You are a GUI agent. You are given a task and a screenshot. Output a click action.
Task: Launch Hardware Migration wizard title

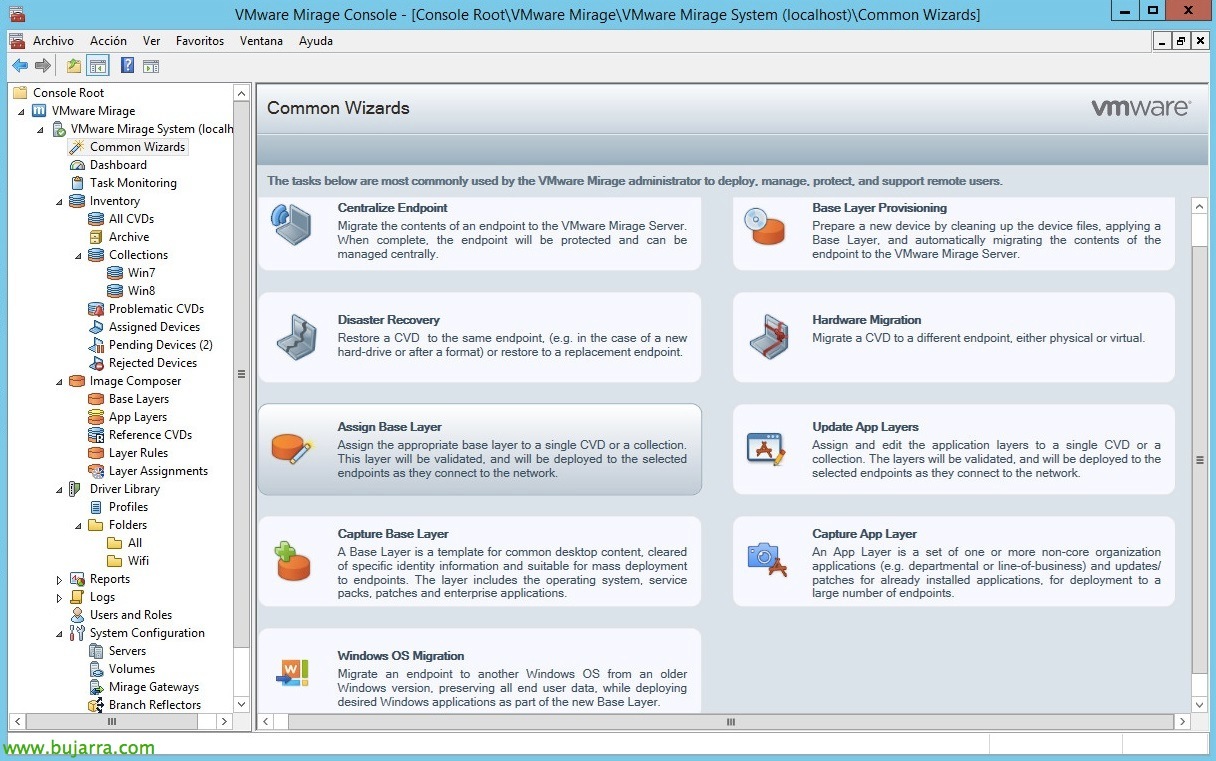[x=866, y=320]
